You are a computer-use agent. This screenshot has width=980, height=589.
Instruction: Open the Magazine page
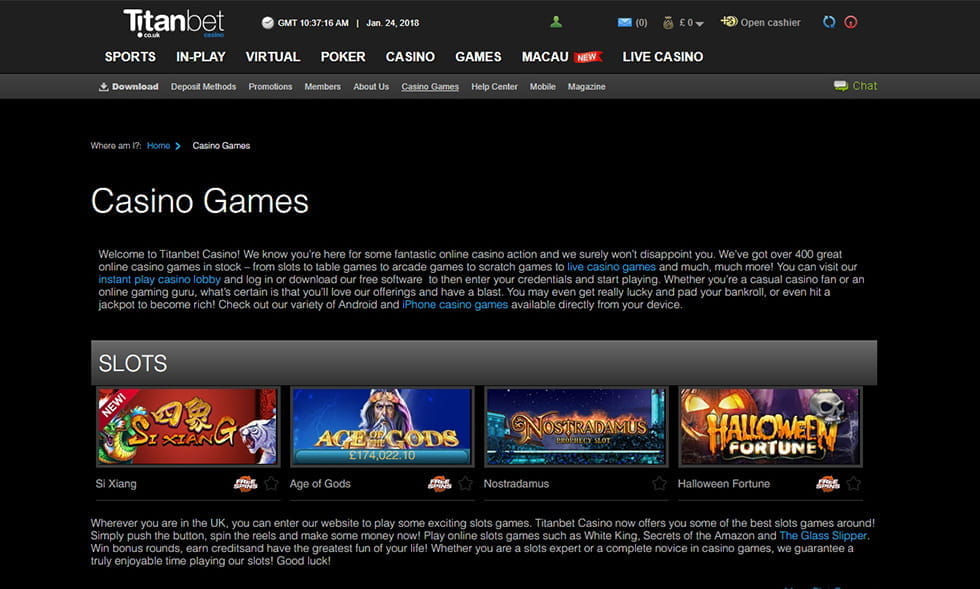click(586, 87)
